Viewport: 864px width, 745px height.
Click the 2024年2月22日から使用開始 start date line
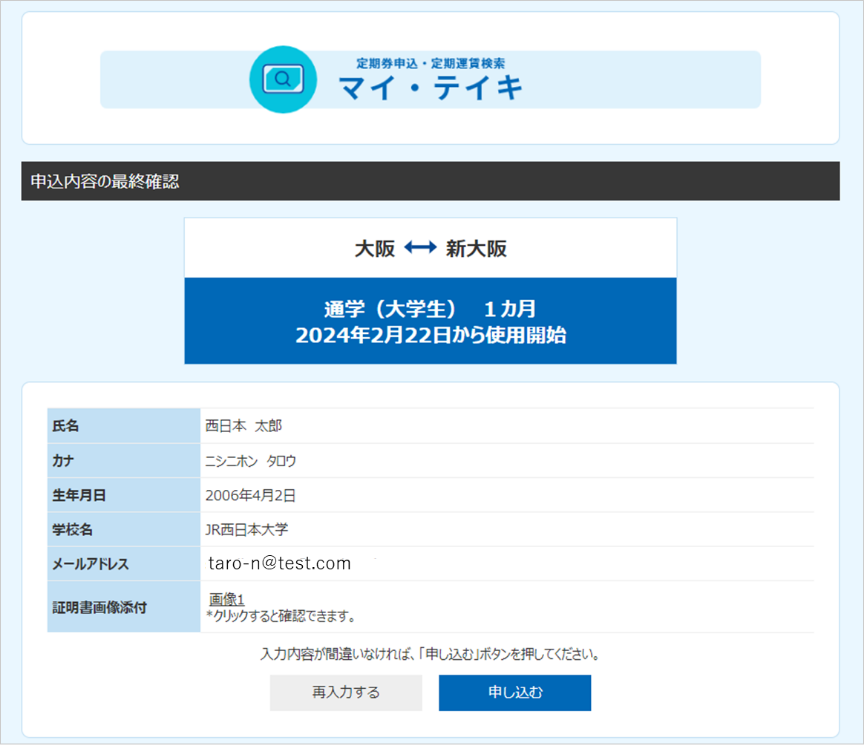(x=430, y=335)
